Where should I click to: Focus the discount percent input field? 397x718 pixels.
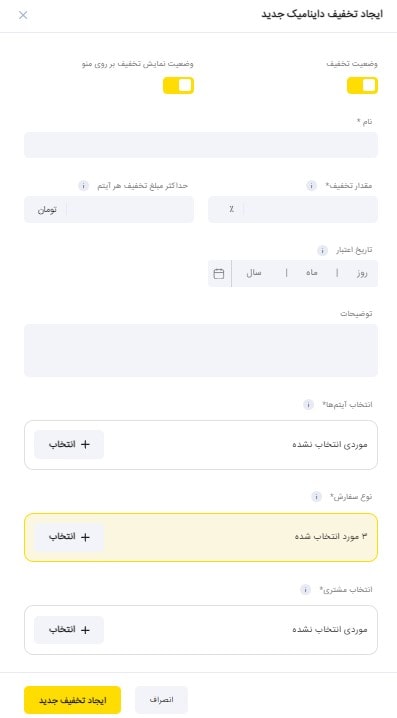[293, 209]
